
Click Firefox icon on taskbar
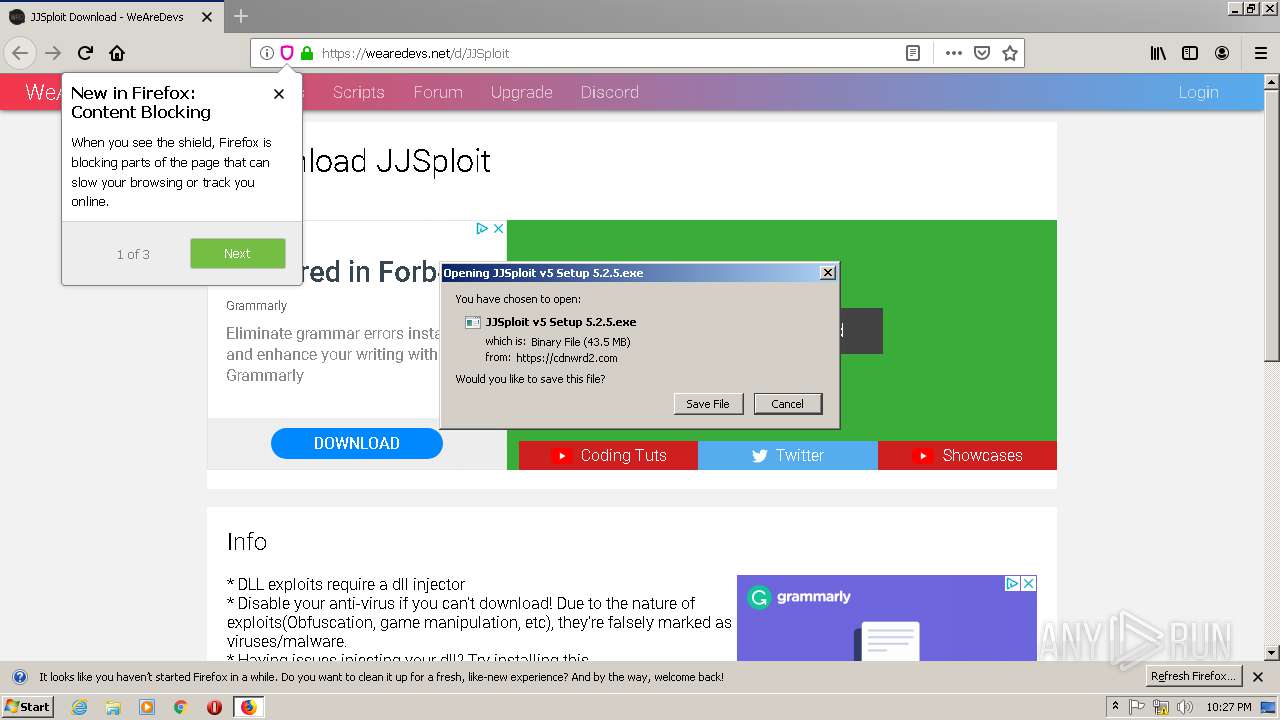point(248,707)
